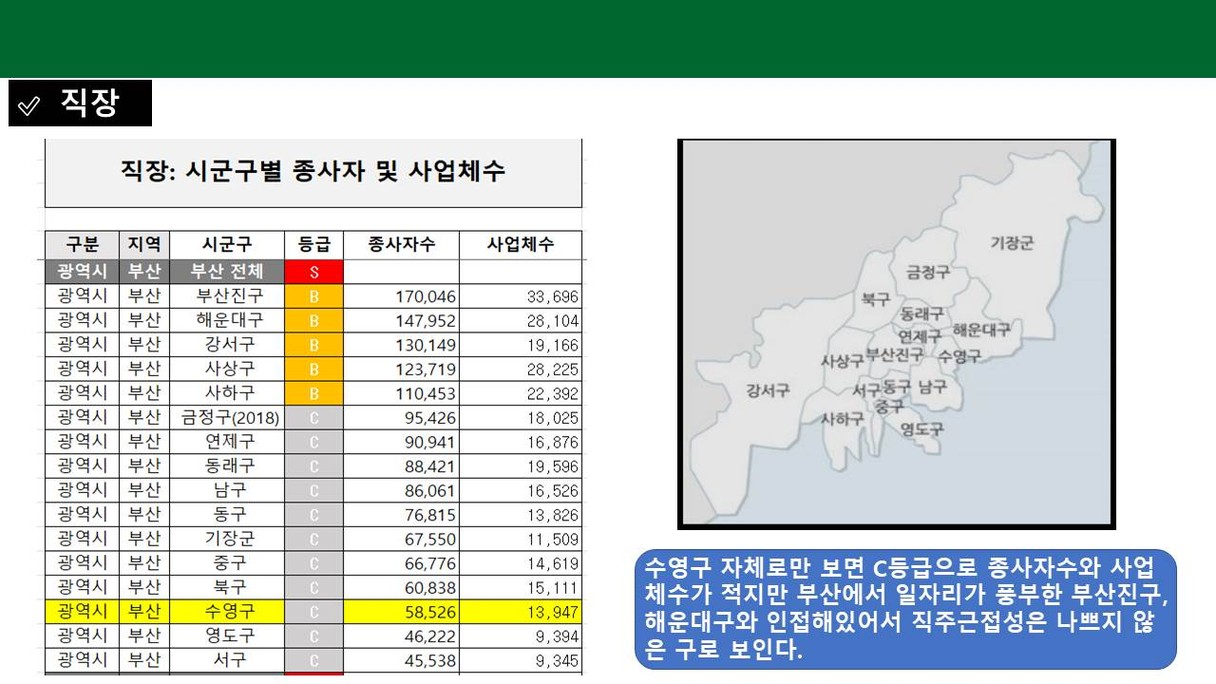Image resolution: width=1216 pixels, height=684 pixels.
Task: Click 부산진구 in the table's 시군구 column
Action: click(227, 296)
